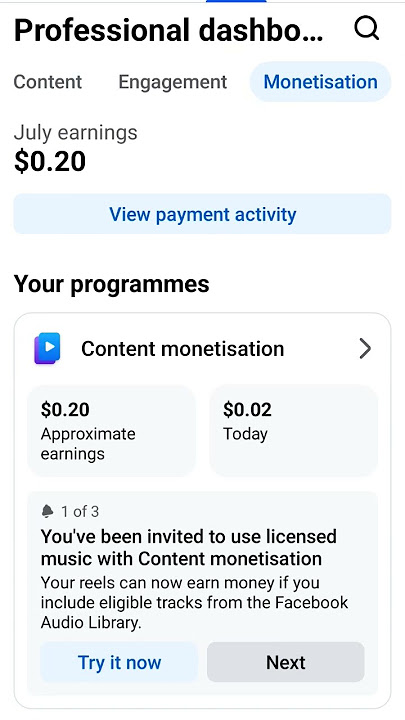The width and height of the screenshot is (405, 720).
Task: Tap the Professional dashboard title
Action: pyautogui.click(x=169, y=30)
